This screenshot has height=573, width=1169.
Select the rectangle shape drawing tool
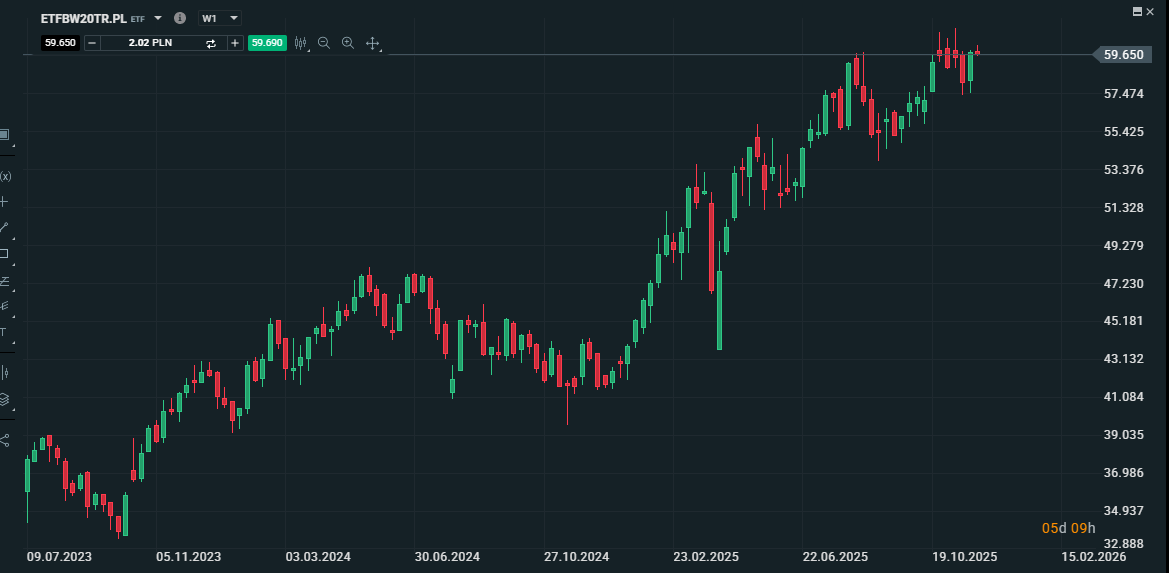coord(4,254)
